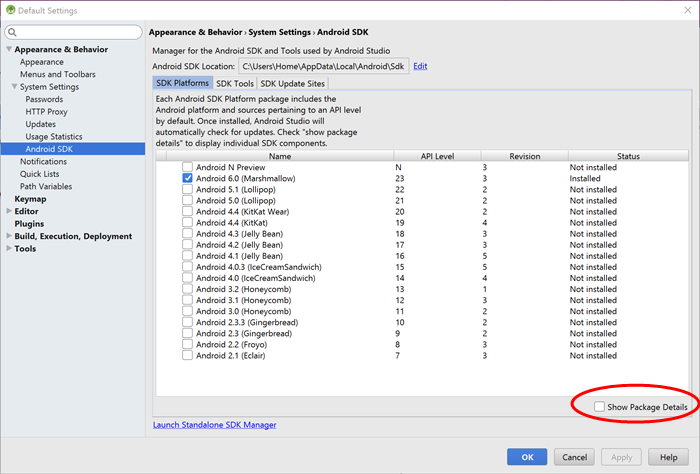The height and width of the screenshot is (474, 700).
Task: Collapse System Settings tree arrow
Action: (15, 87)
